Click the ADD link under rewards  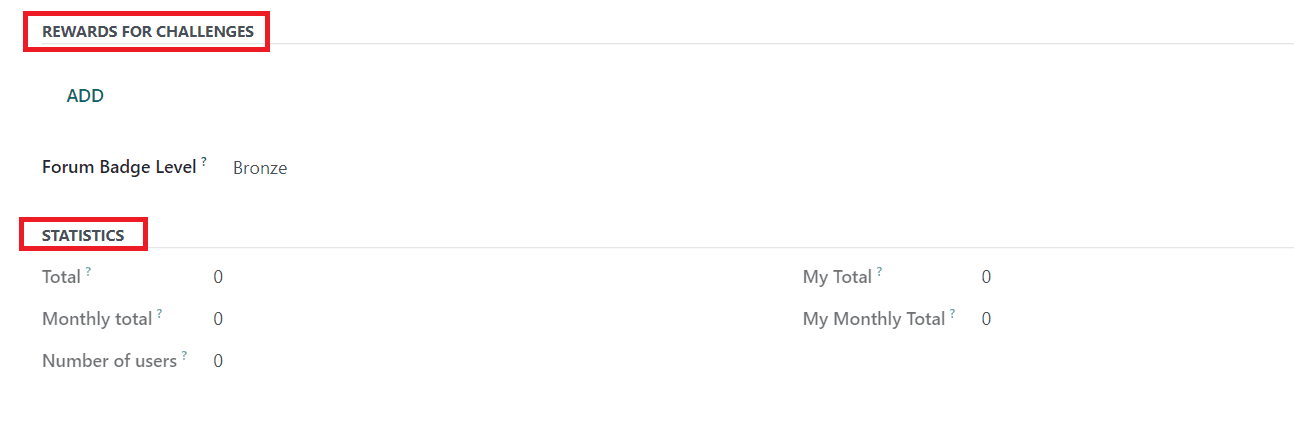pos(85,96)
